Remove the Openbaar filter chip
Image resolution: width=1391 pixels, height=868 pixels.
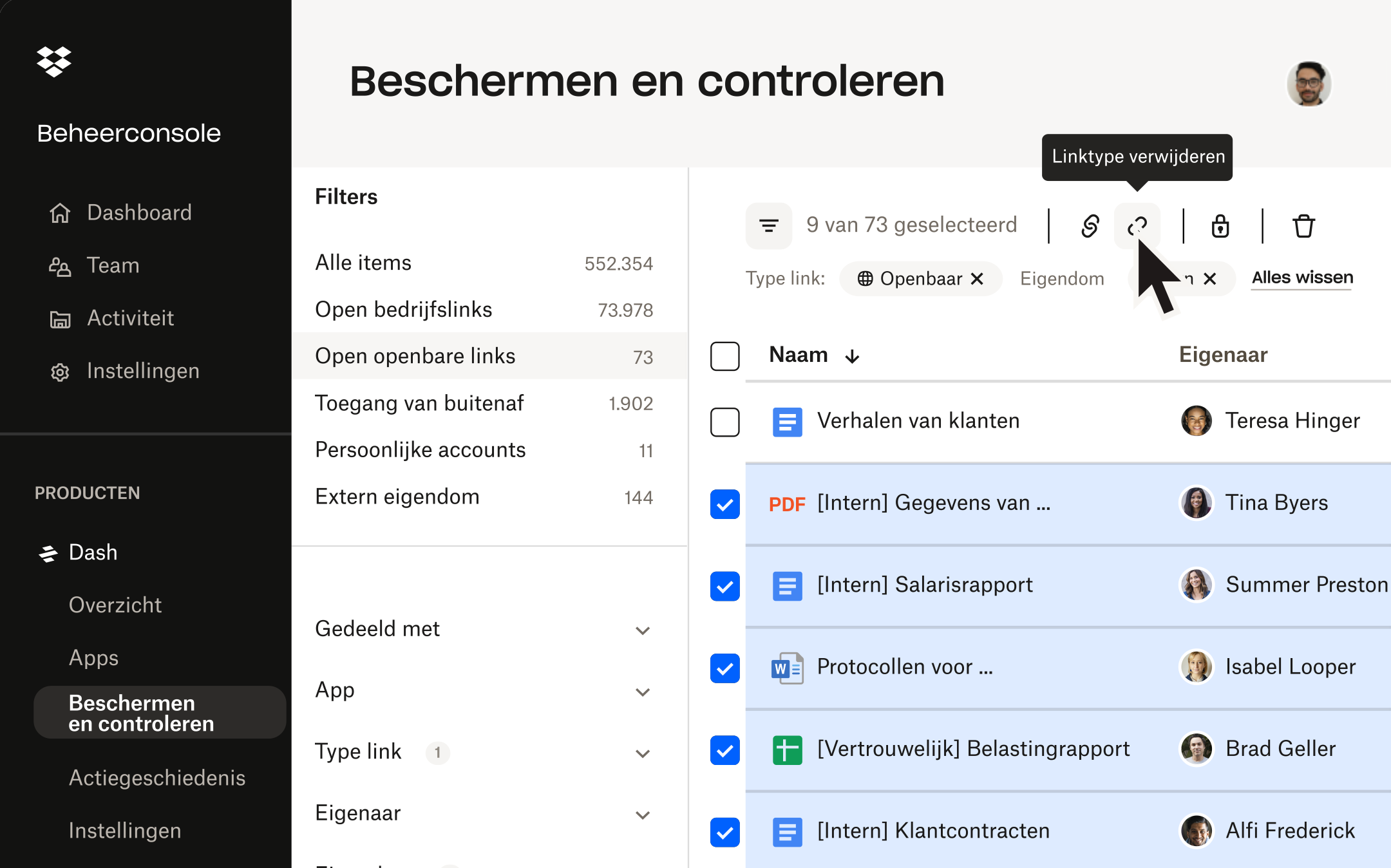(977, 278)
